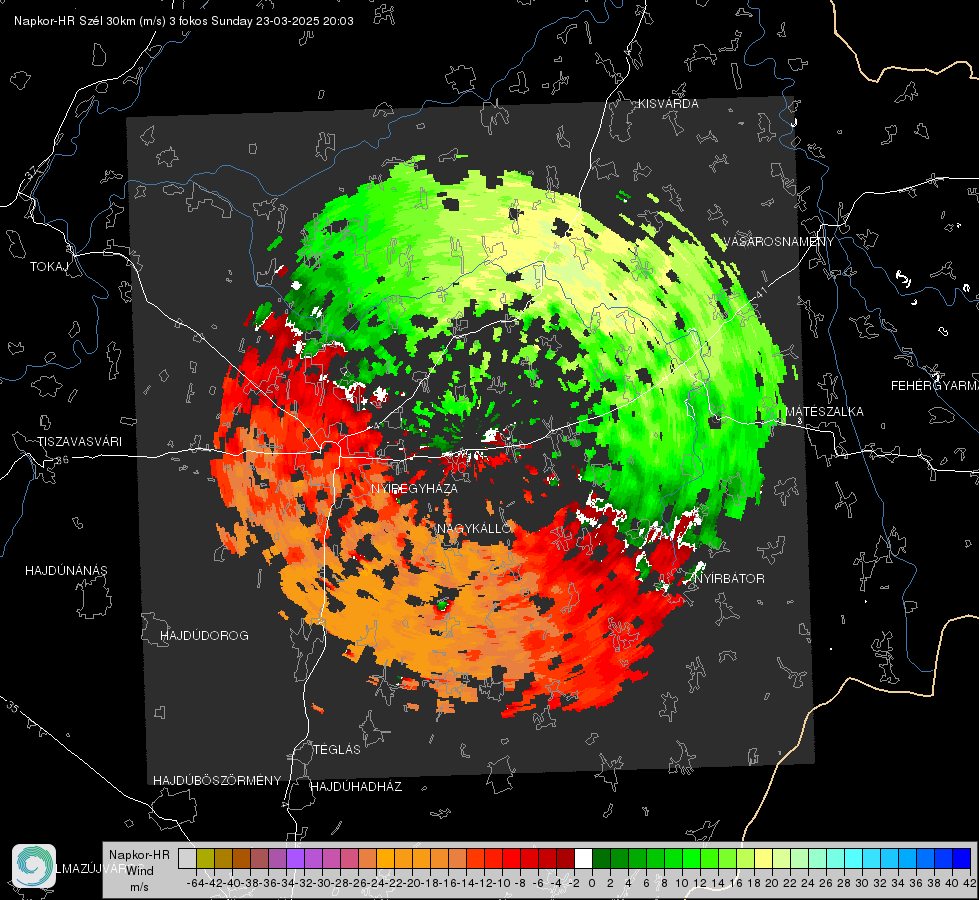Click the purple legend swatch above -34
The image size is (979, 900).
(x=295, y=858)
